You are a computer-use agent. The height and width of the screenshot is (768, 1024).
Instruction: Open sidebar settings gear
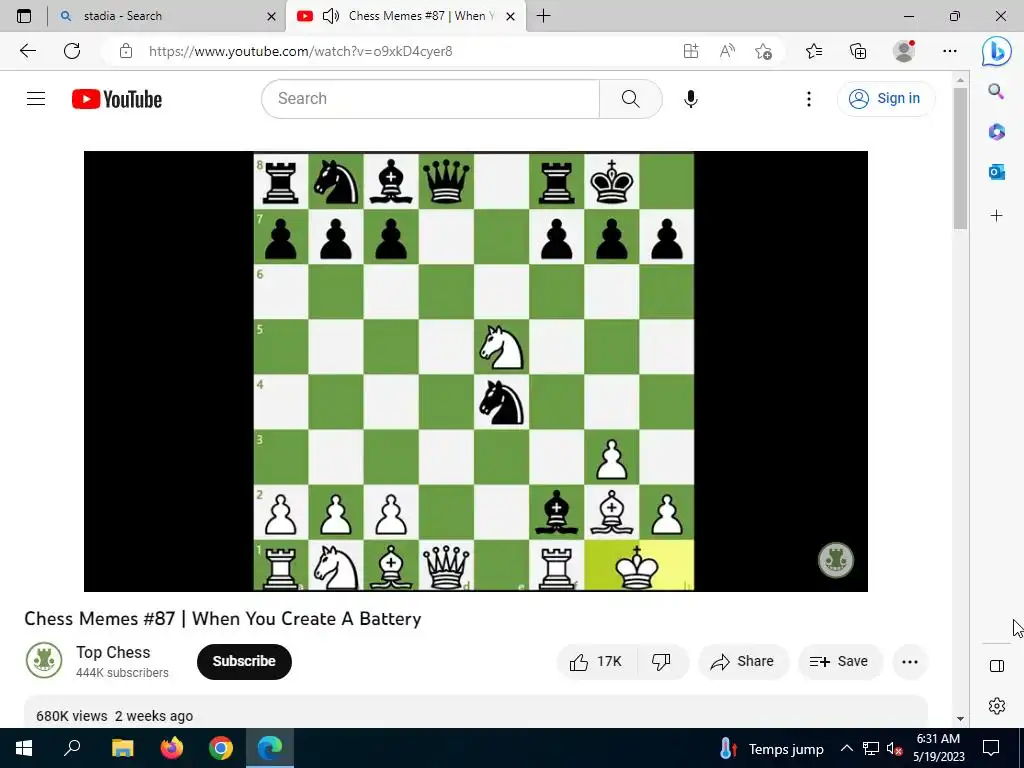point(997,706)
